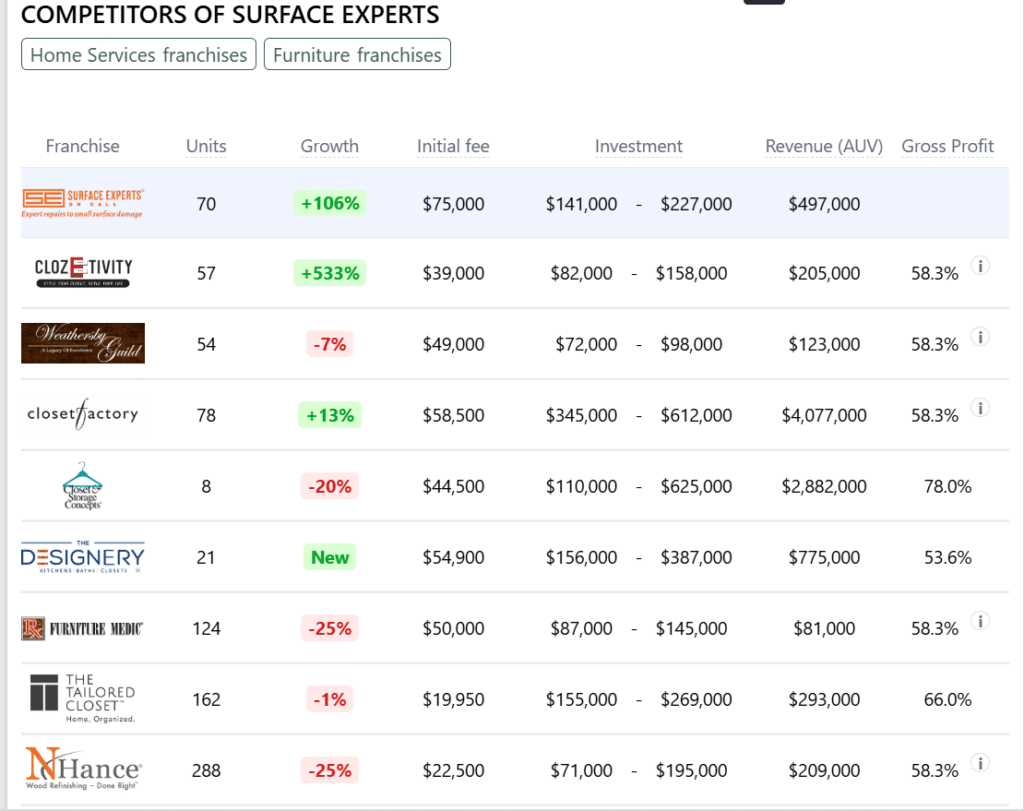
Task: Open Closet & Storage Concepts hanger logo
Action: [x=82, y=485]
